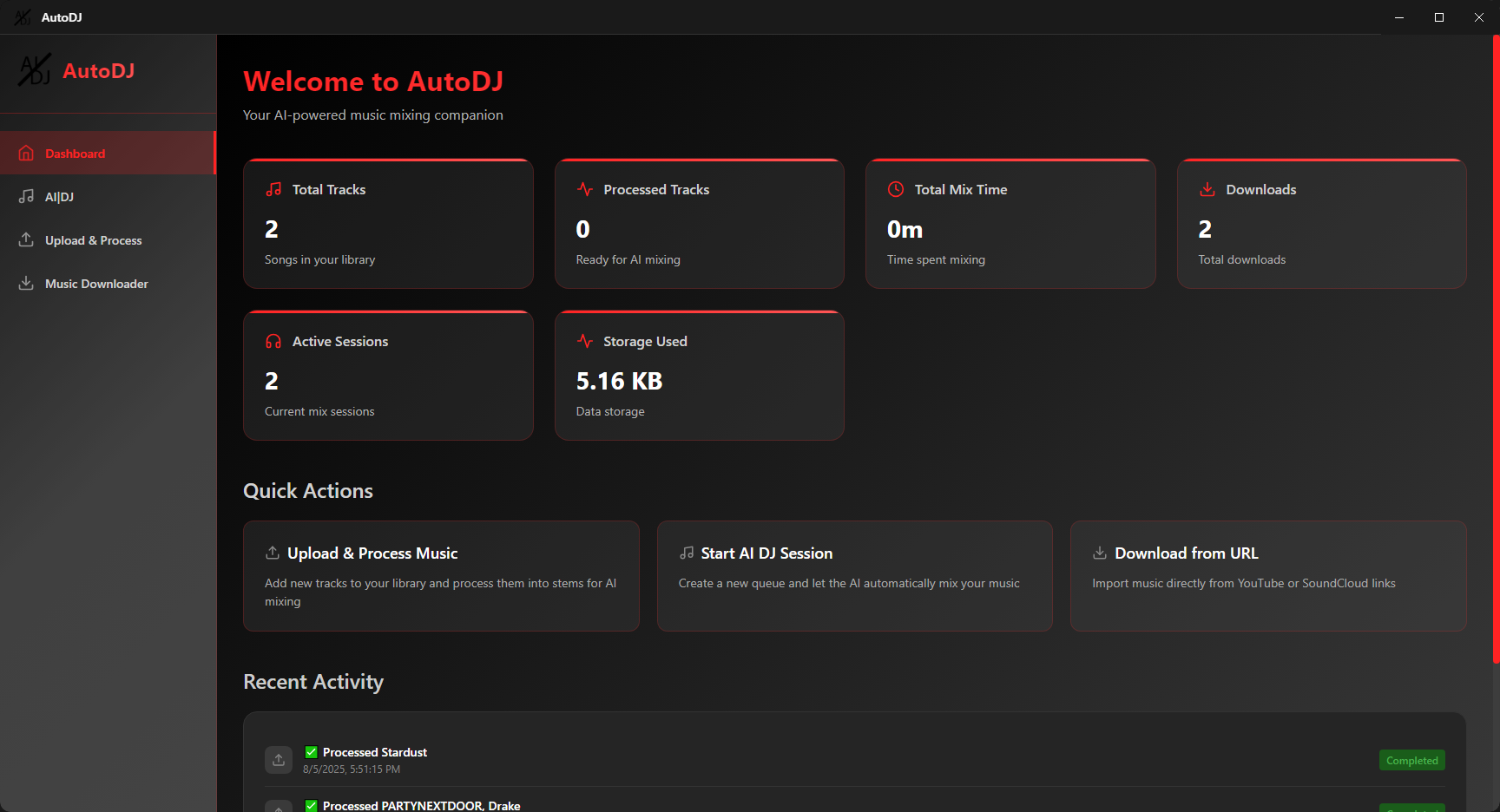Click the AutoDJ logo at top left
1500x812 pixels.
point(35,71)
